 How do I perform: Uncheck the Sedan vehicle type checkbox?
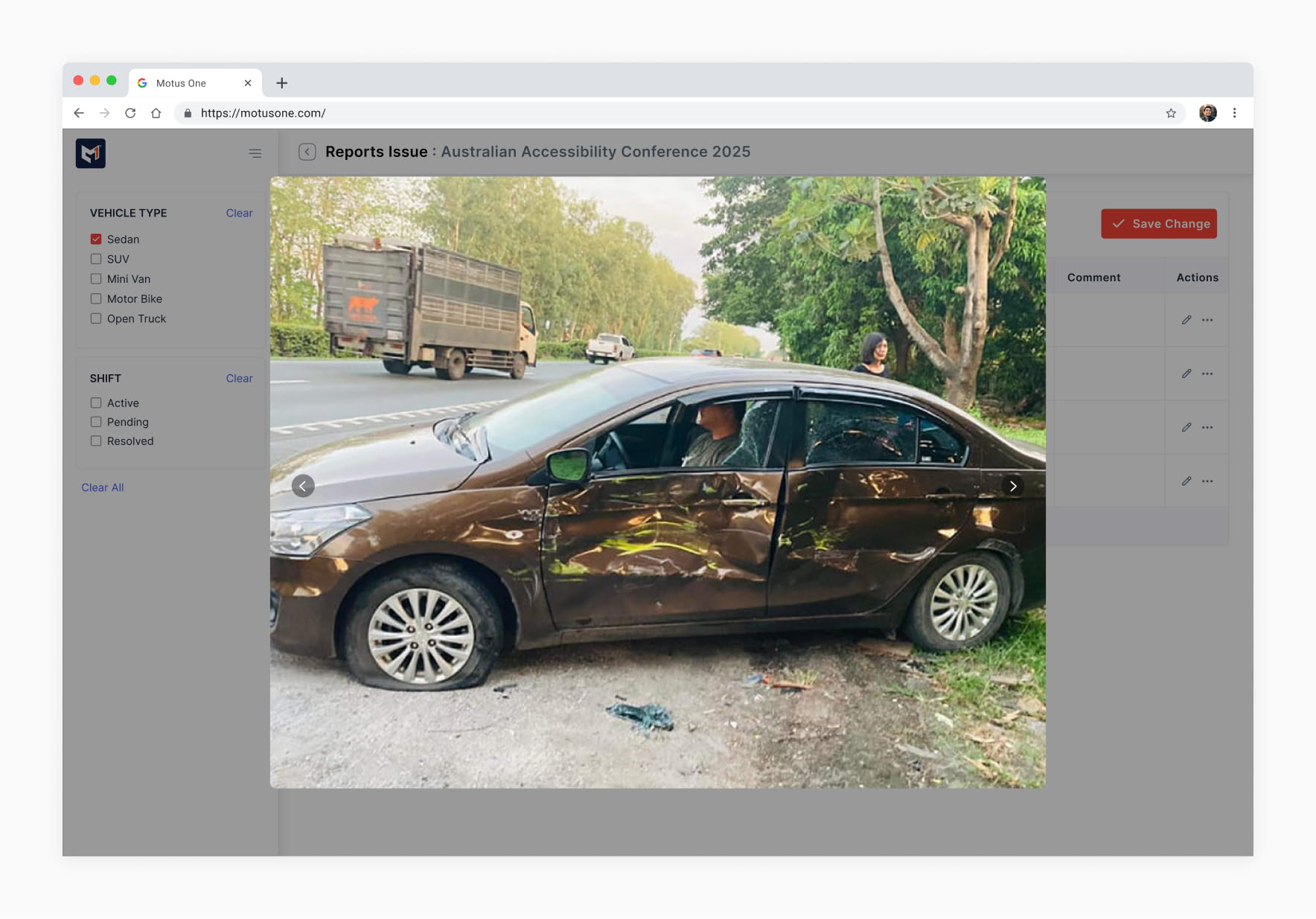pos(96,239)
